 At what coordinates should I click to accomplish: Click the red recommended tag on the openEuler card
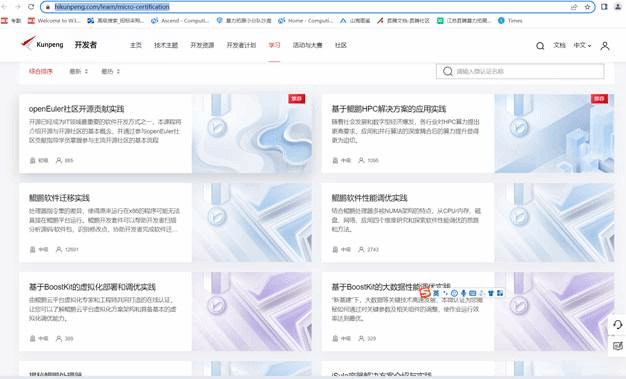point(297,99)
